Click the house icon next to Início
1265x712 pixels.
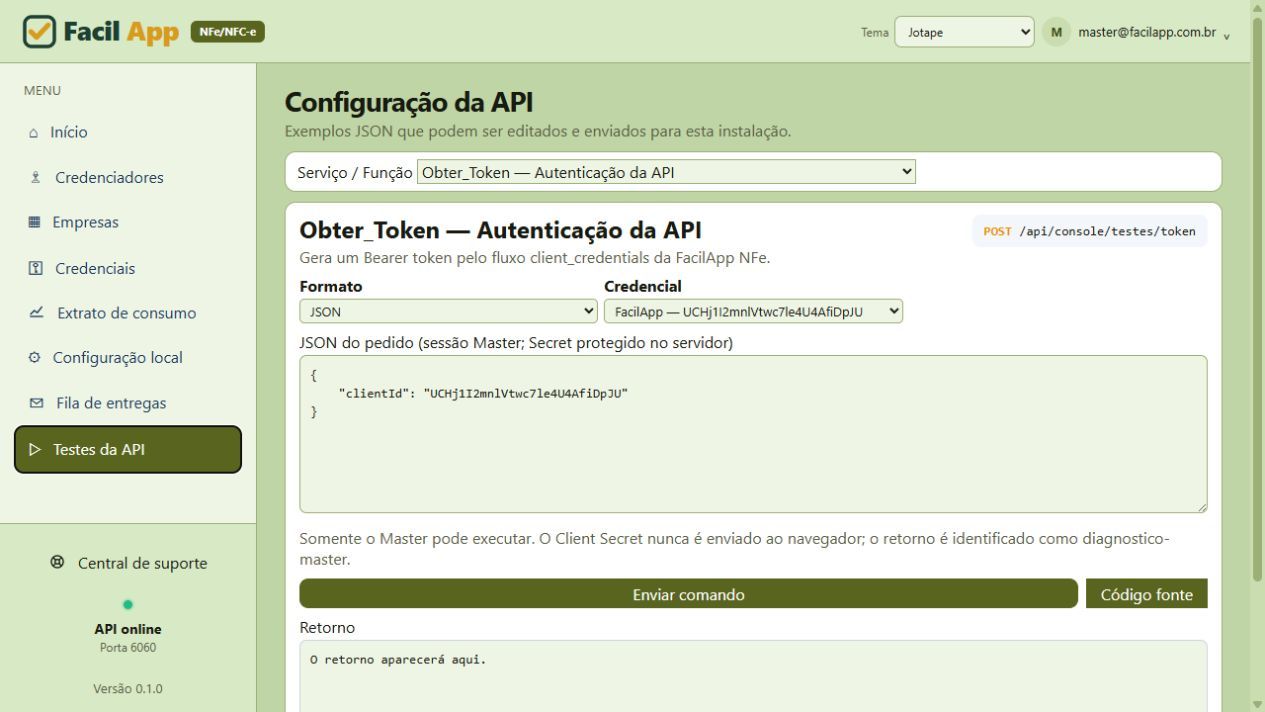34,132
